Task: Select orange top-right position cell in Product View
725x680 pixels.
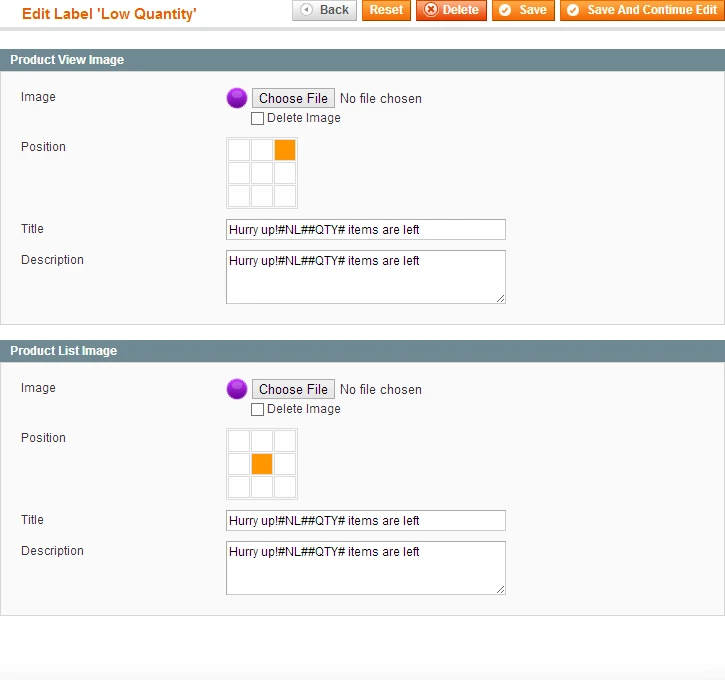Action: pos(285,150)
